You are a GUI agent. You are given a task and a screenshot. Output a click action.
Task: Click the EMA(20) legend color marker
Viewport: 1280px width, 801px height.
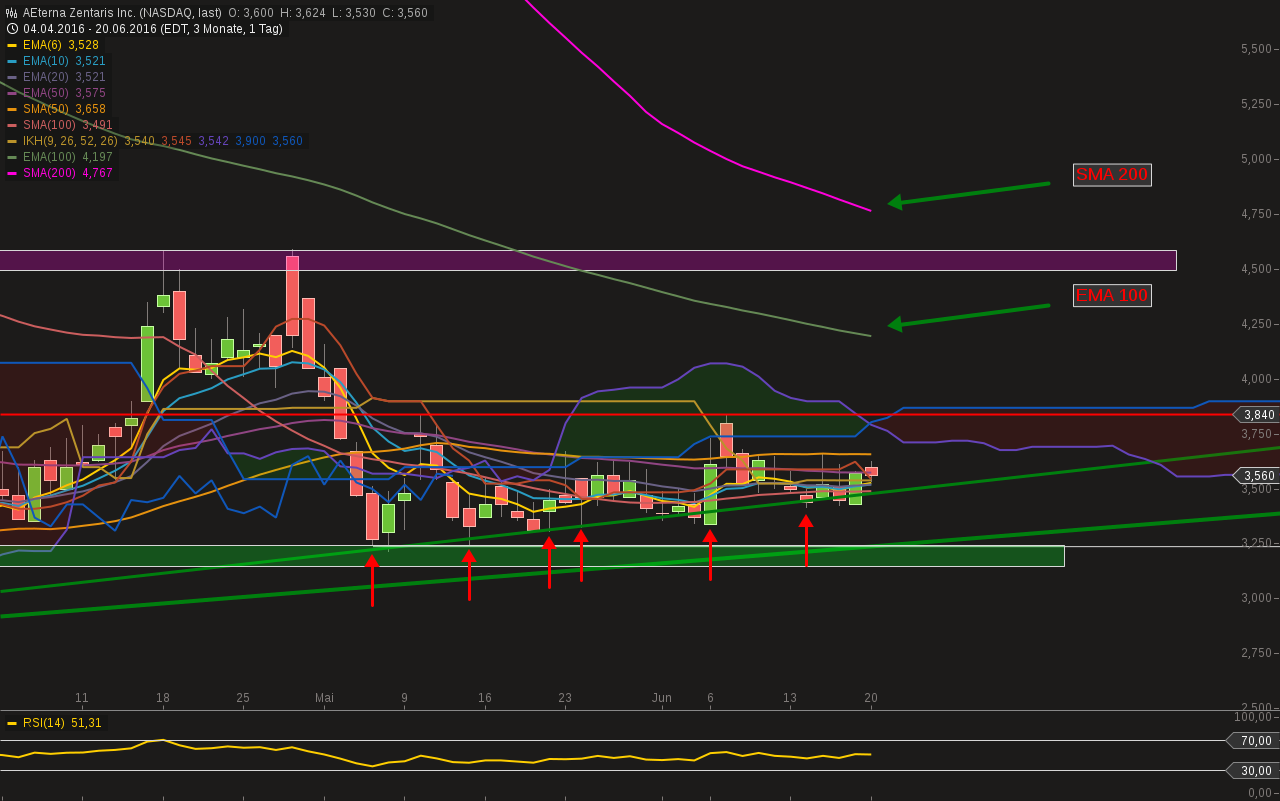click(x=12, y=77)
